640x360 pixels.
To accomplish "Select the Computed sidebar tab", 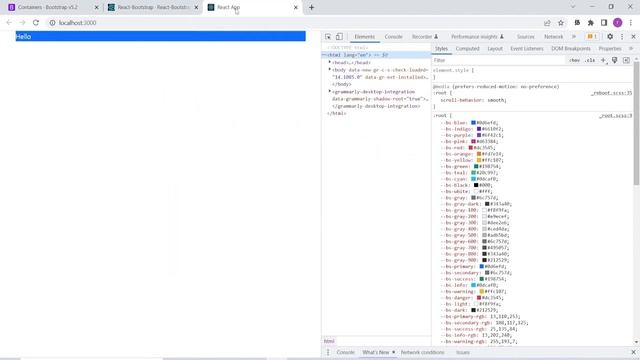I will (x=467, y=49).
